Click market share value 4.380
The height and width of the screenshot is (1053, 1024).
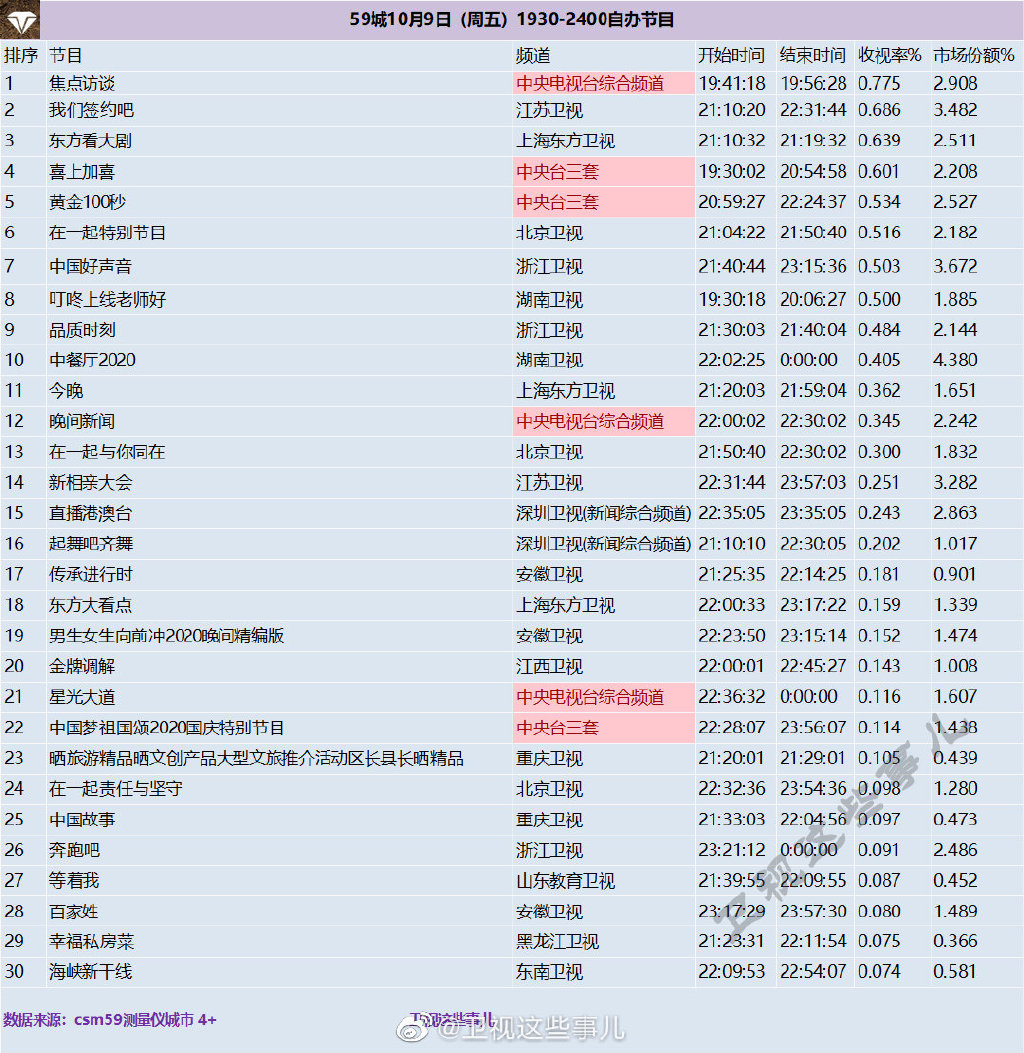(955, 360)
